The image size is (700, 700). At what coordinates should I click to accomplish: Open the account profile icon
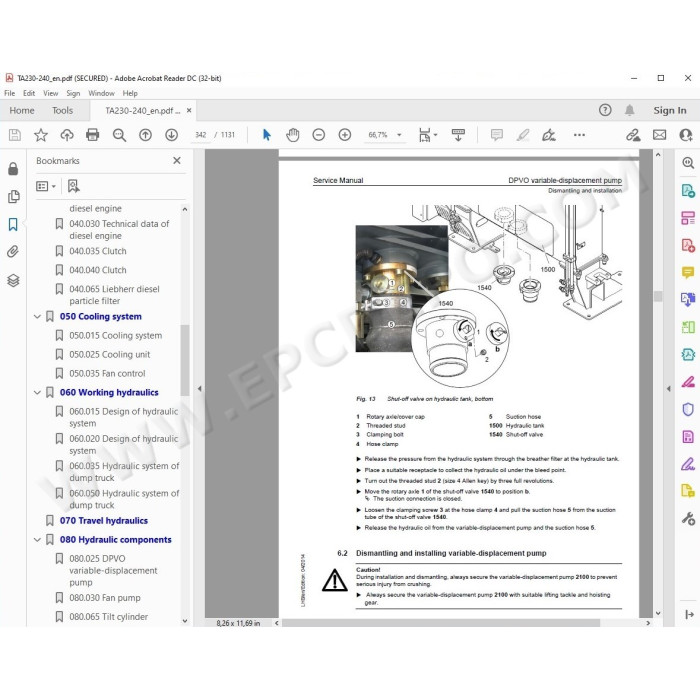click(686, 135)
